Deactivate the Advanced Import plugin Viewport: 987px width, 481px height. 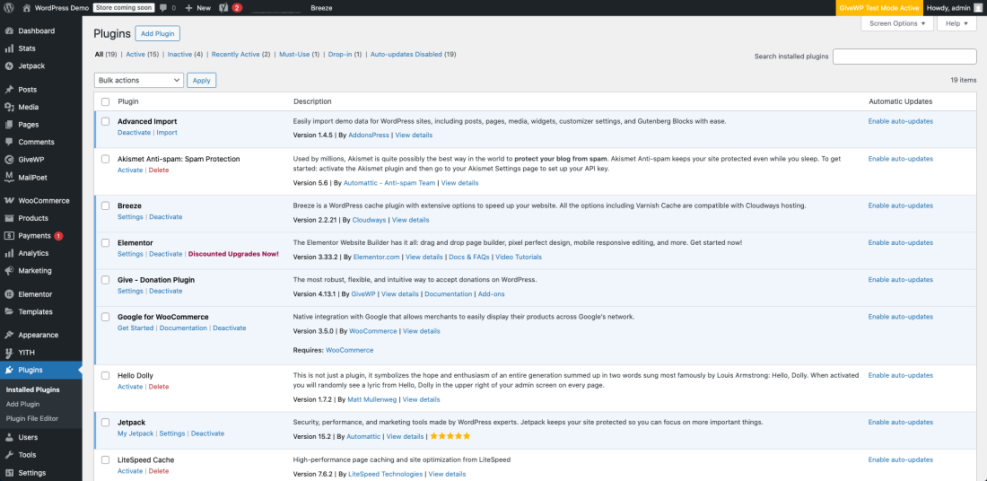point(134,133)
